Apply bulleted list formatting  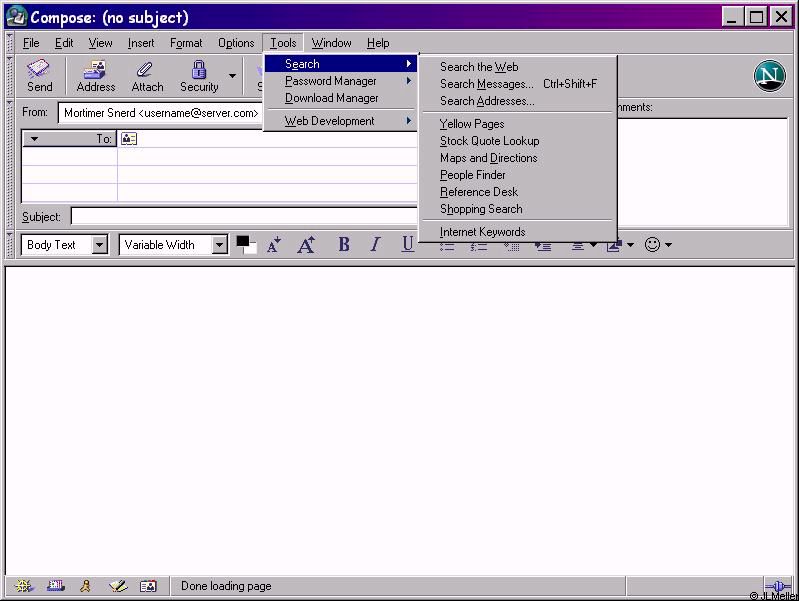pos(447,247)
